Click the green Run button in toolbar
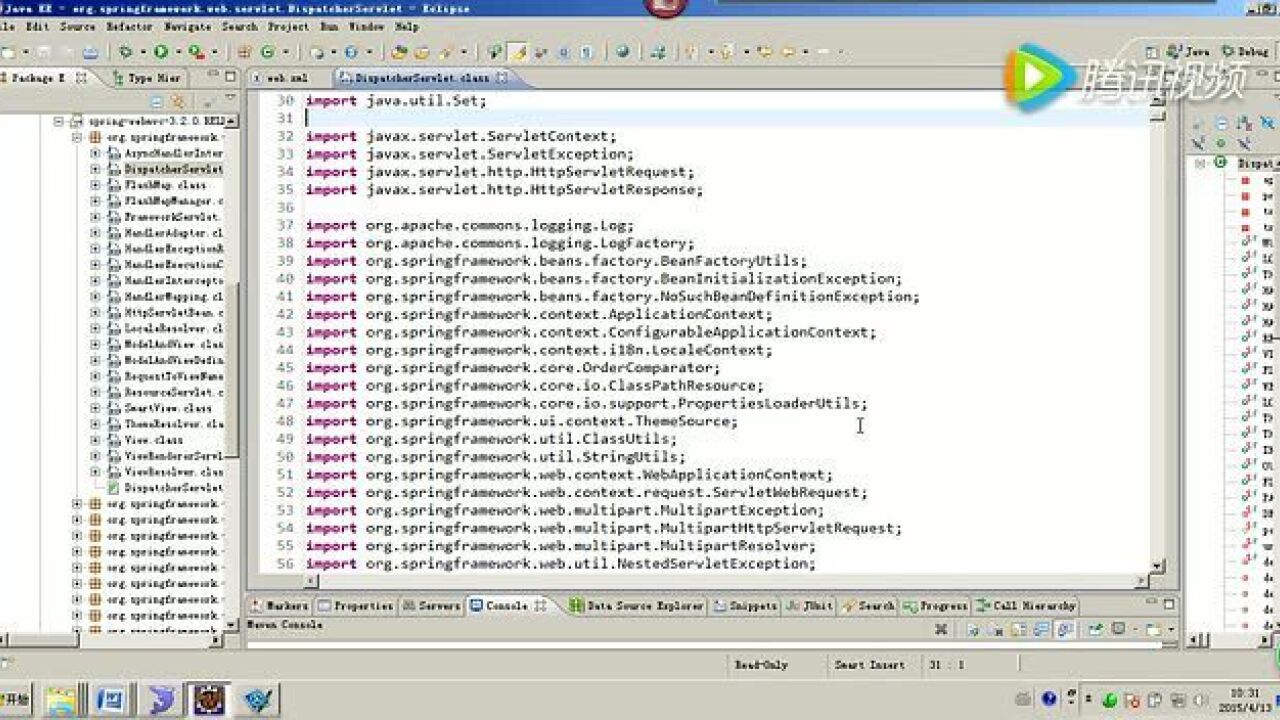The height and width of the screenshot is (720, 1280). [x=160, y=52]
